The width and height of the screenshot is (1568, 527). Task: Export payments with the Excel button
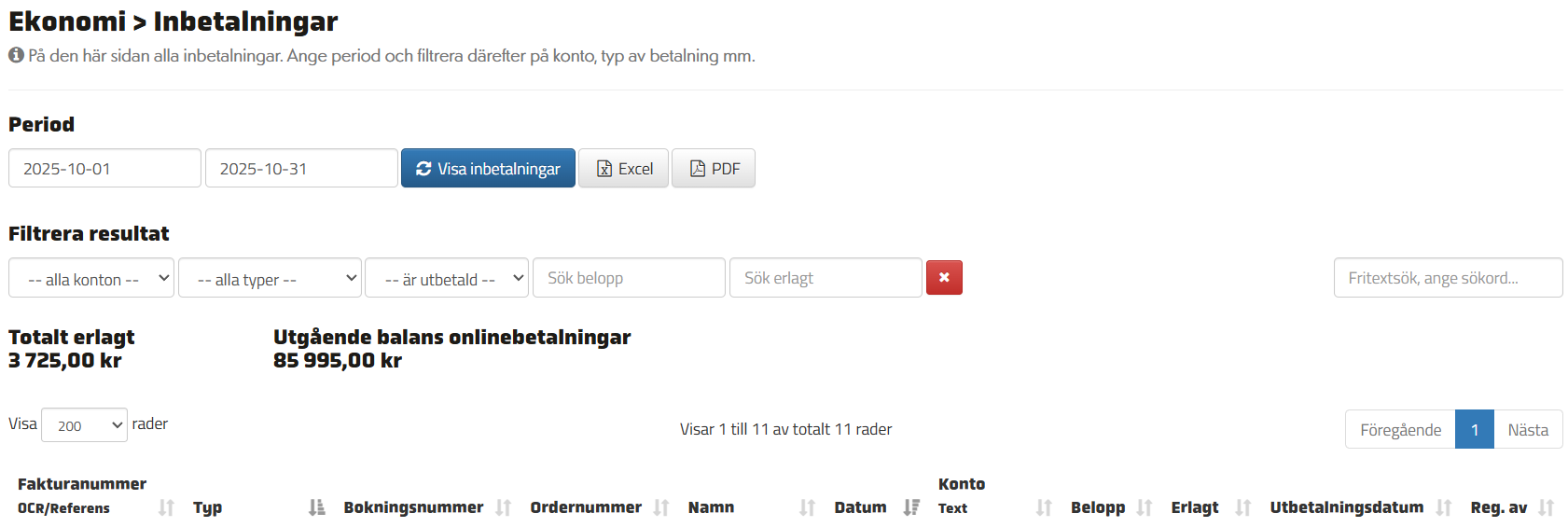coord(623,169)
